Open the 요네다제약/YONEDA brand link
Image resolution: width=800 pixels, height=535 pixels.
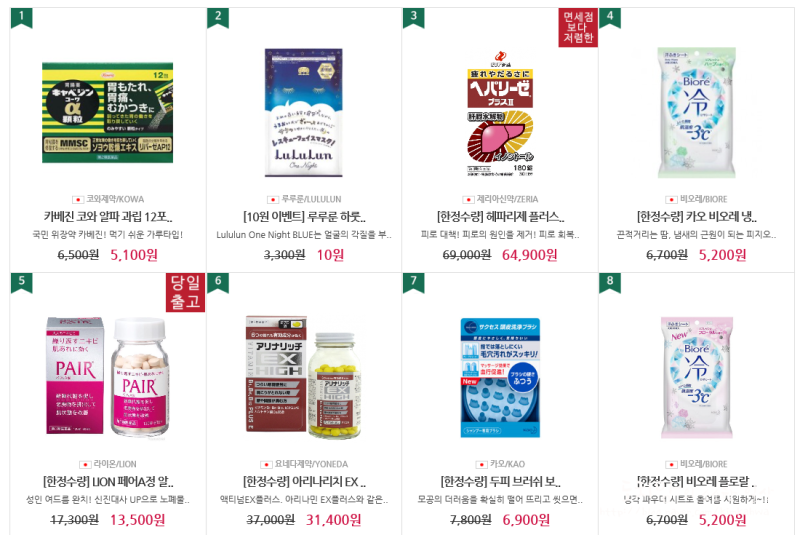[x=311, y=464]
